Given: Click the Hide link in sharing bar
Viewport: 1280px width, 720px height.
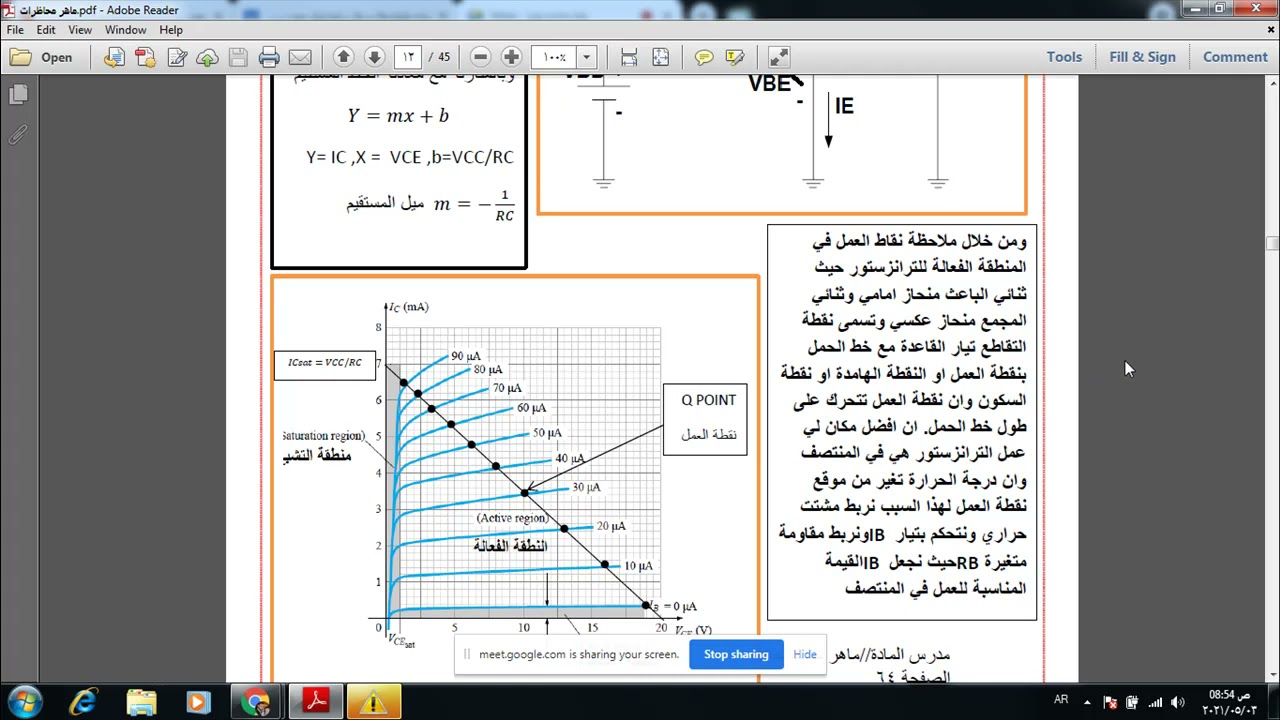Looking at the screenshot, I should tap(805, 654).
